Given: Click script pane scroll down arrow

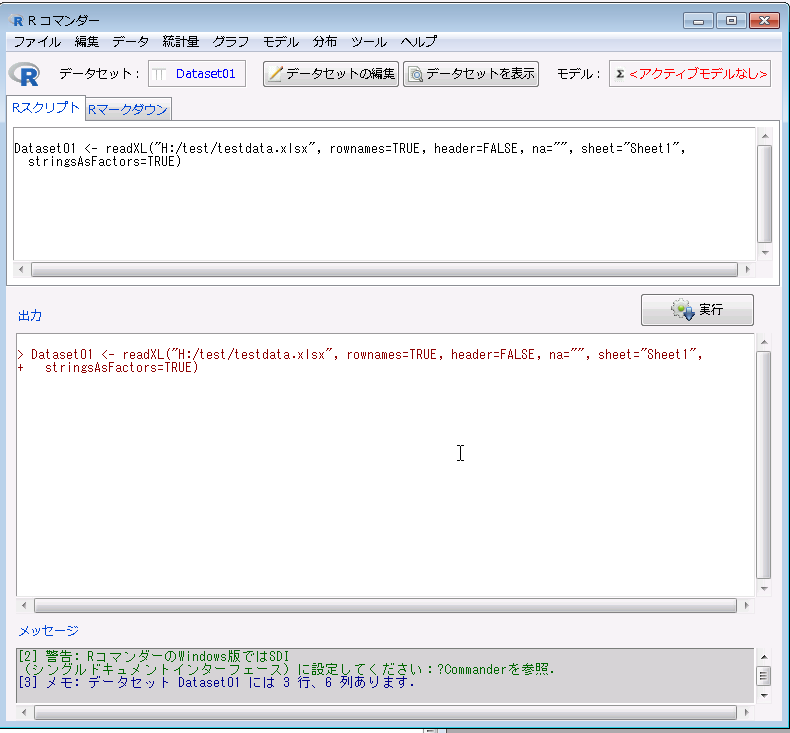Looking at the screenshot, I should (x=765, y=252).
